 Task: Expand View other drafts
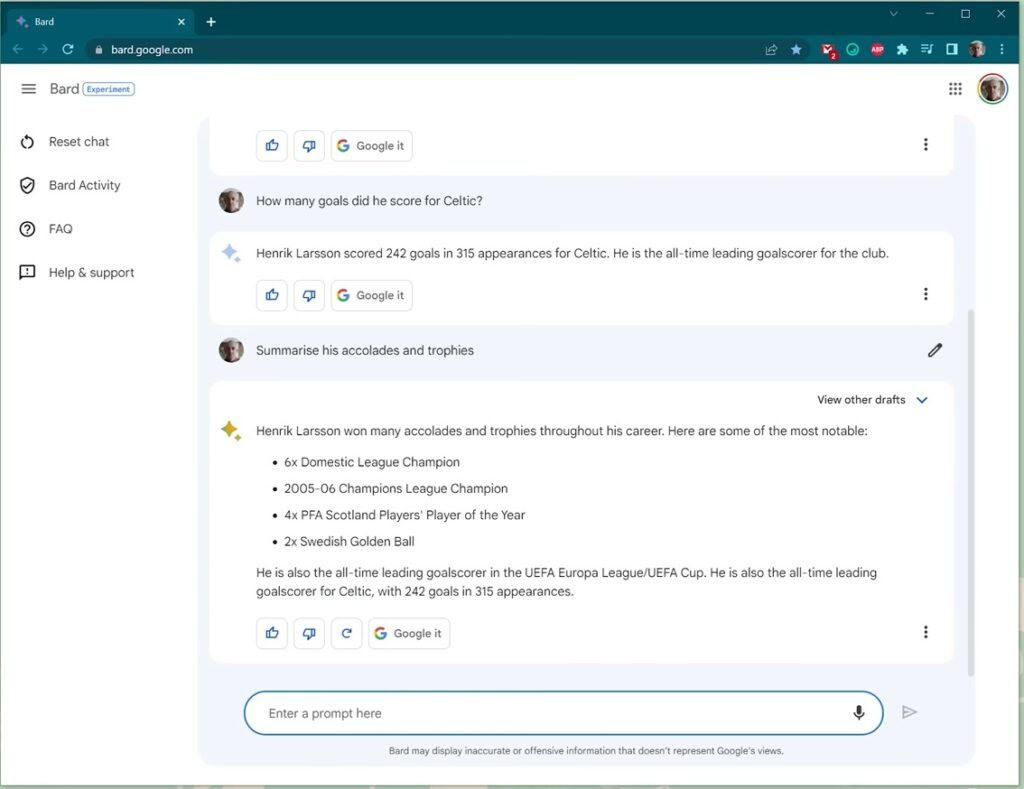(x=872, y=399)
